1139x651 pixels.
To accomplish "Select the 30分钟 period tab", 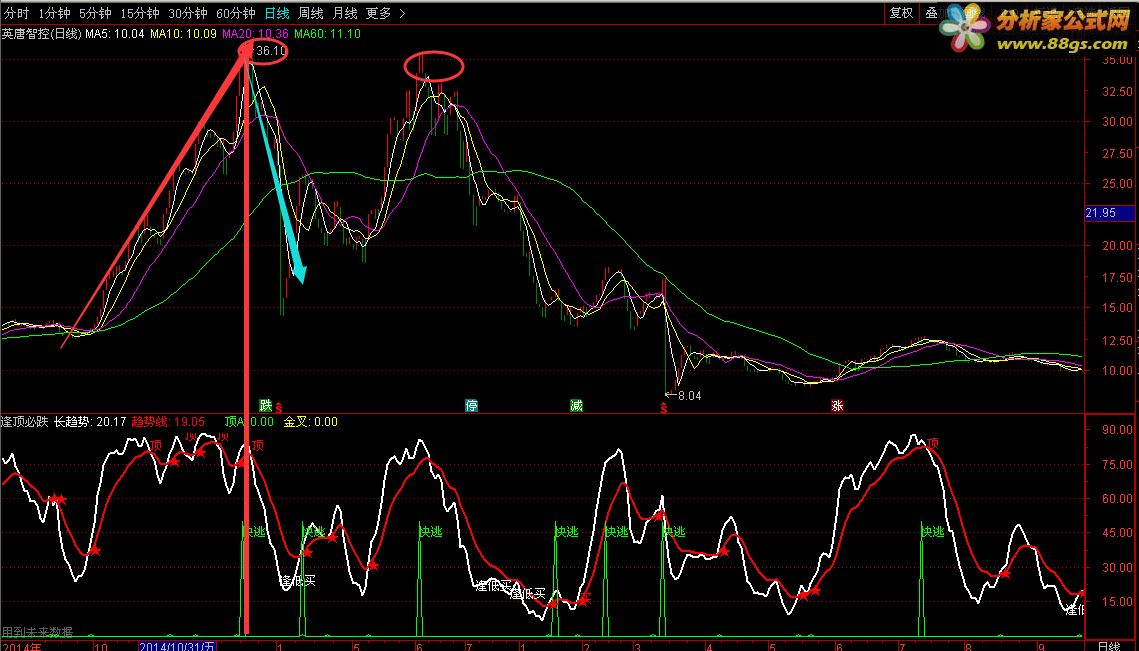I will (187, 13).
